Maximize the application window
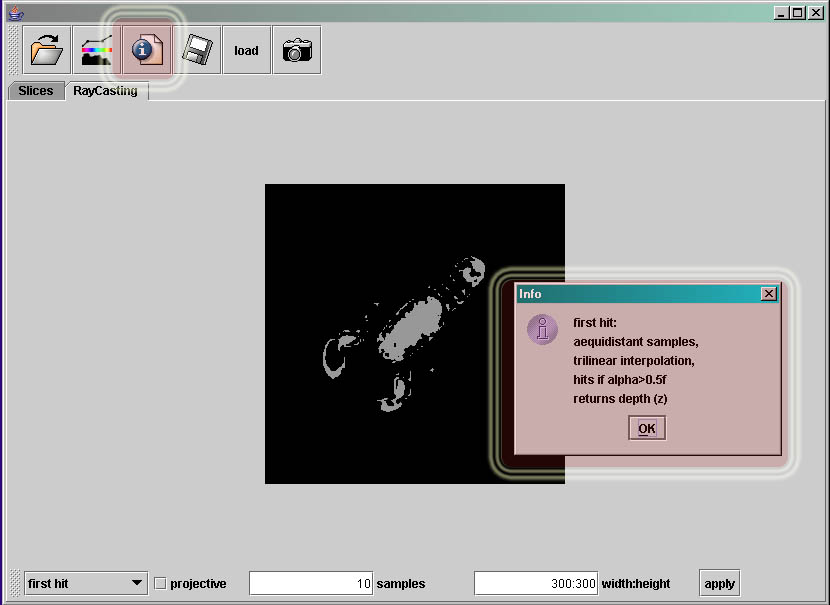This screenshot has height=605, width=830. pos(797,13)
